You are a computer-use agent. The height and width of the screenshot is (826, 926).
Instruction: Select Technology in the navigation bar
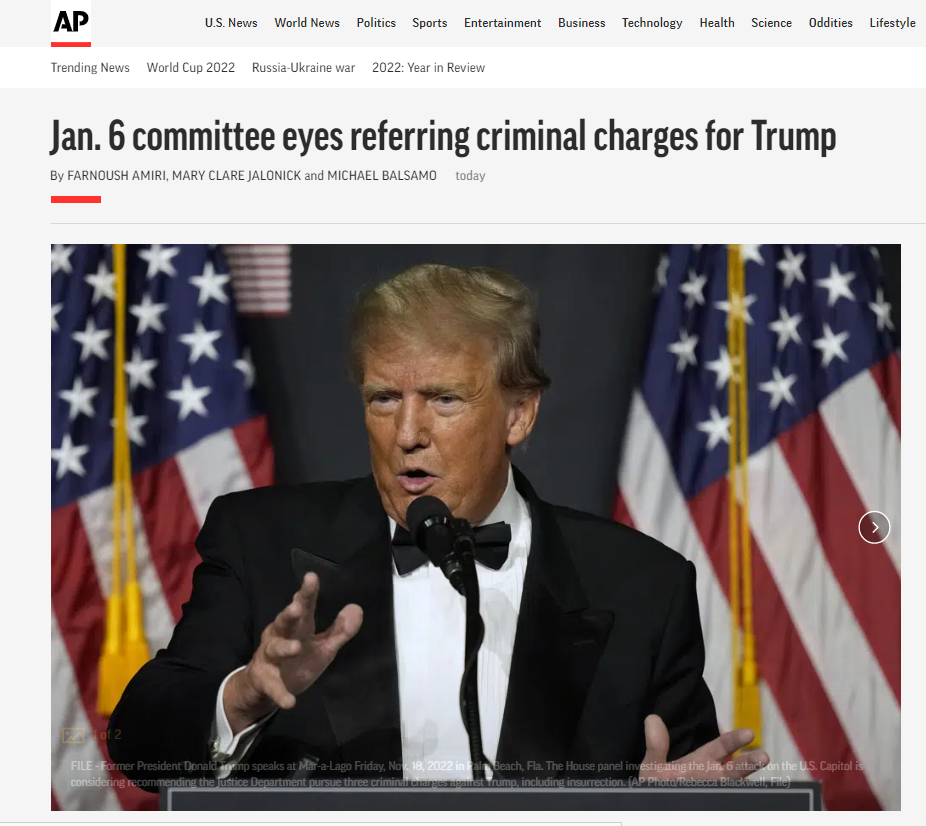[651, 23]
